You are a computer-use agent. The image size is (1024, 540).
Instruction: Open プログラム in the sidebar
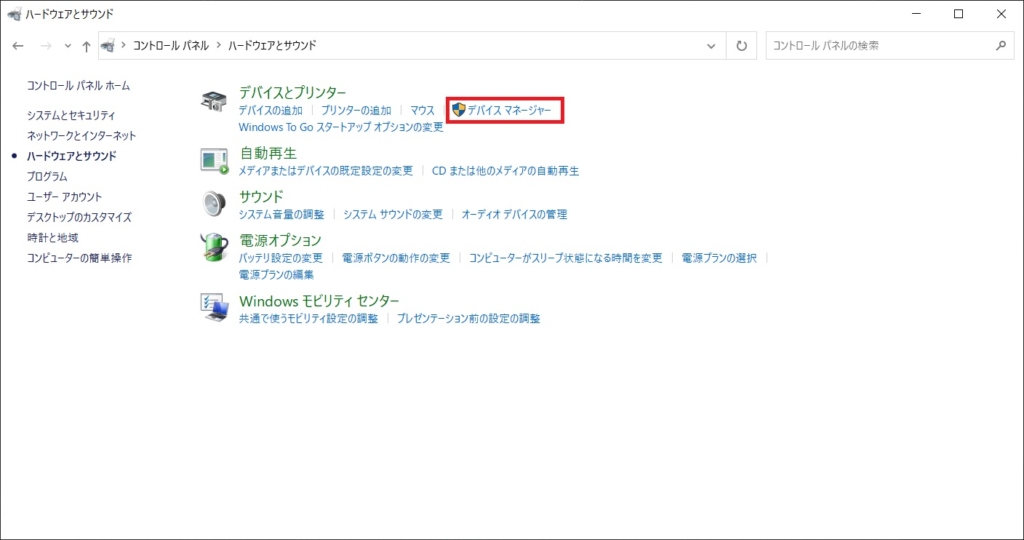pos(47,176)
